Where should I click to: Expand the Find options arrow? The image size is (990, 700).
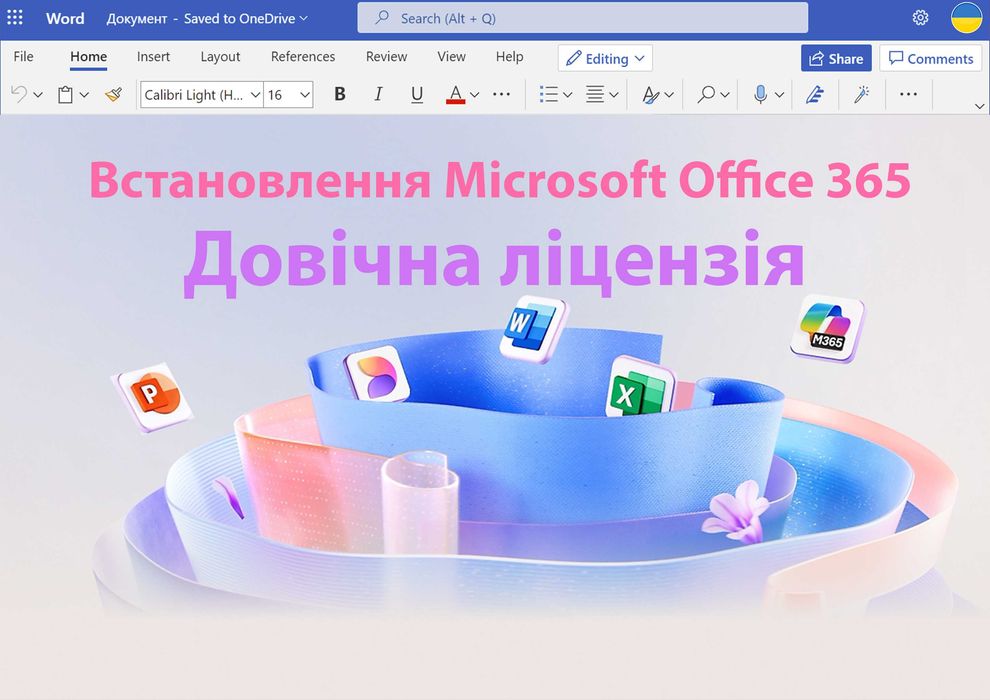click(725, 95)
